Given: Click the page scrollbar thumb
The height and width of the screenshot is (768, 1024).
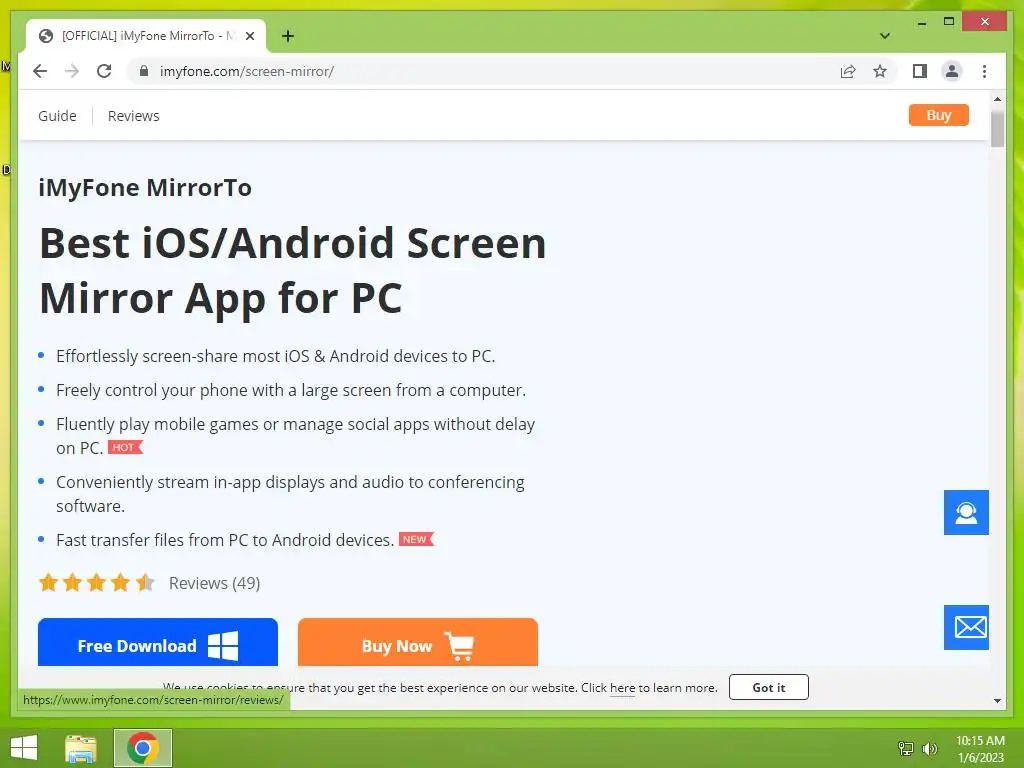Looking at the screenshot, I should pyautogui.click(x=997, y=129).
